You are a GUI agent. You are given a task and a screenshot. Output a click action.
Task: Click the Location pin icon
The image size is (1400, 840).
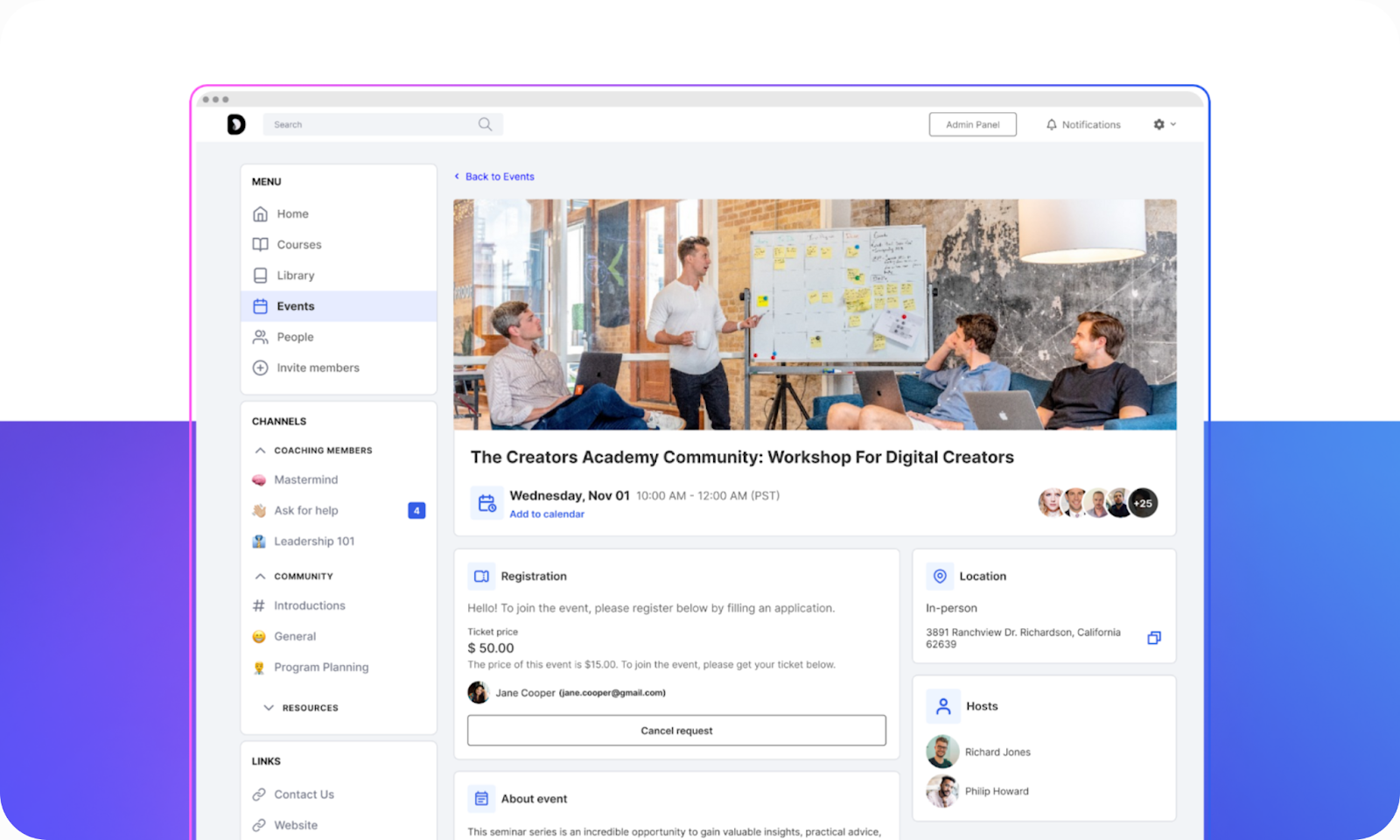click(x=940, y=576)
